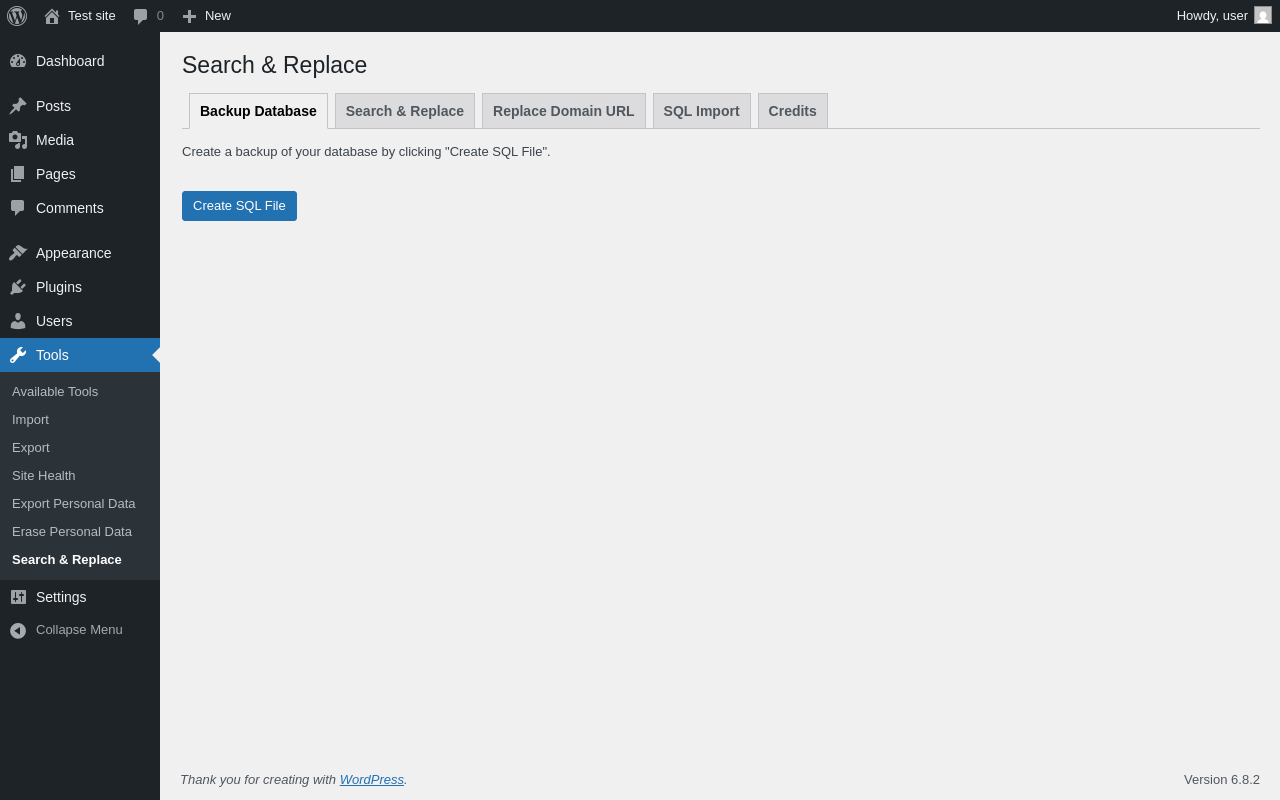Open Howdy, user account menu

tap(1212, 16)
